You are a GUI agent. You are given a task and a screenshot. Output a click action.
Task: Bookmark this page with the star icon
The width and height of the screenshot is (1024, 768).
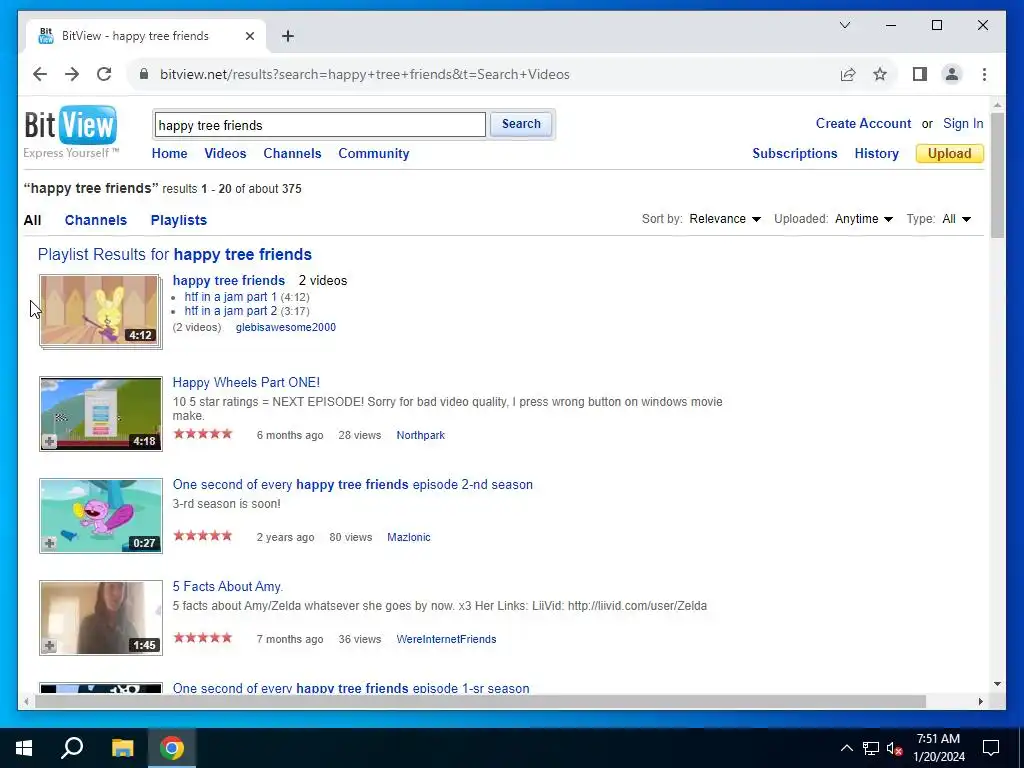880,74
